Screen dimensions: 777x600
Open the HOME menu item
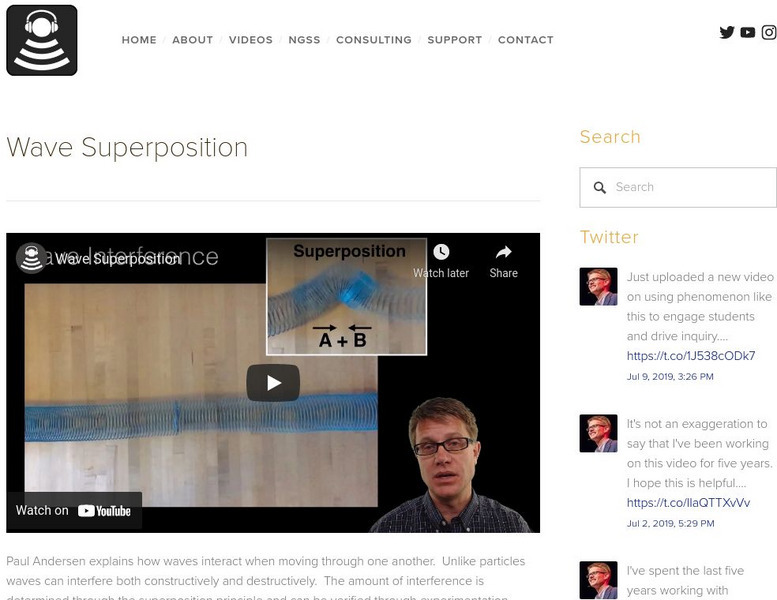pyautogui.click(x=139, y=40)
